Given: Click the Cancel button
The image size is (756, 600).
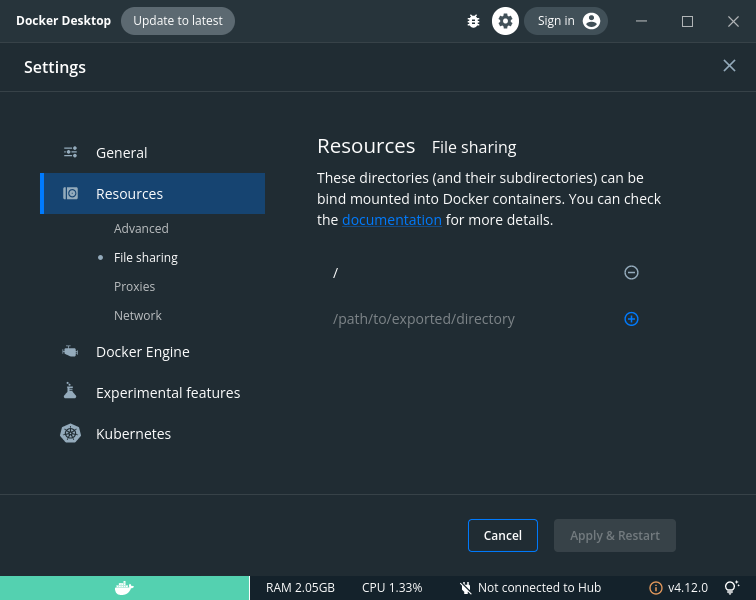Looking at the screenshot, I should (x=502, y=535).
